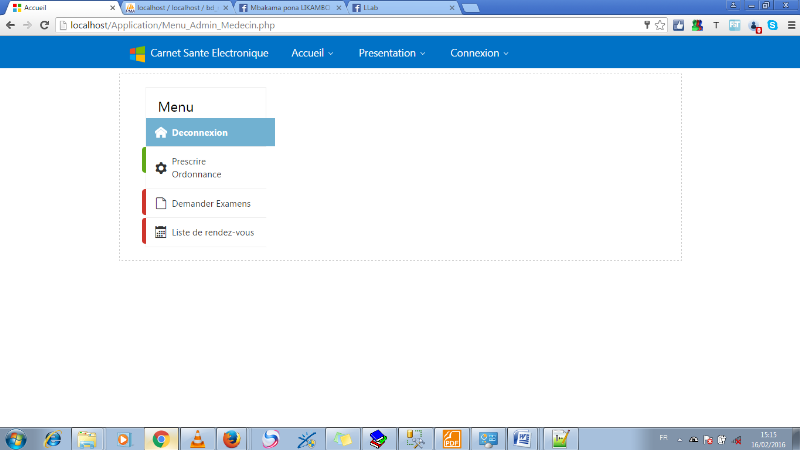Open the sticky notes icon in the taskbar
The width and height of the screenshot is (800, 450).
pos(342,439)
